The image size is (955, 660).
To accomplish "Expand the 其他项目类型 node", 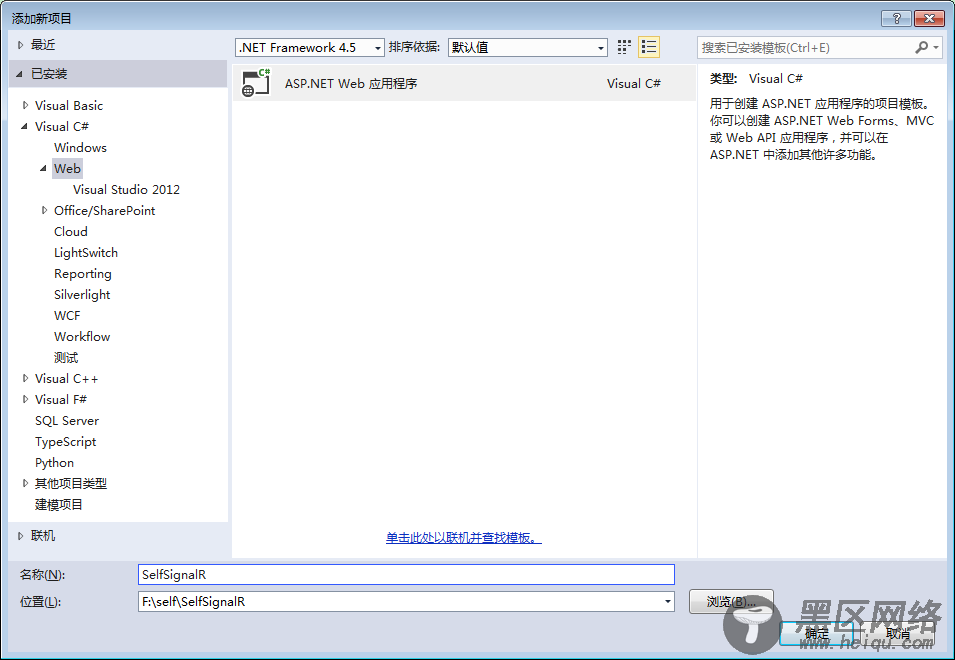I will tap(25, 483).
